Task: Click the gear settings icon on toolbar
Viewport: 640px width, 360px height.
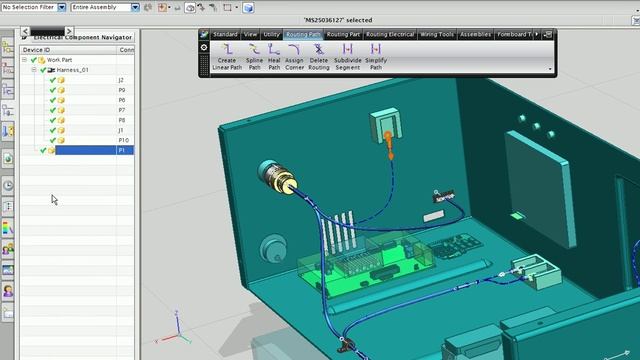Action: (x=204, y=48)
